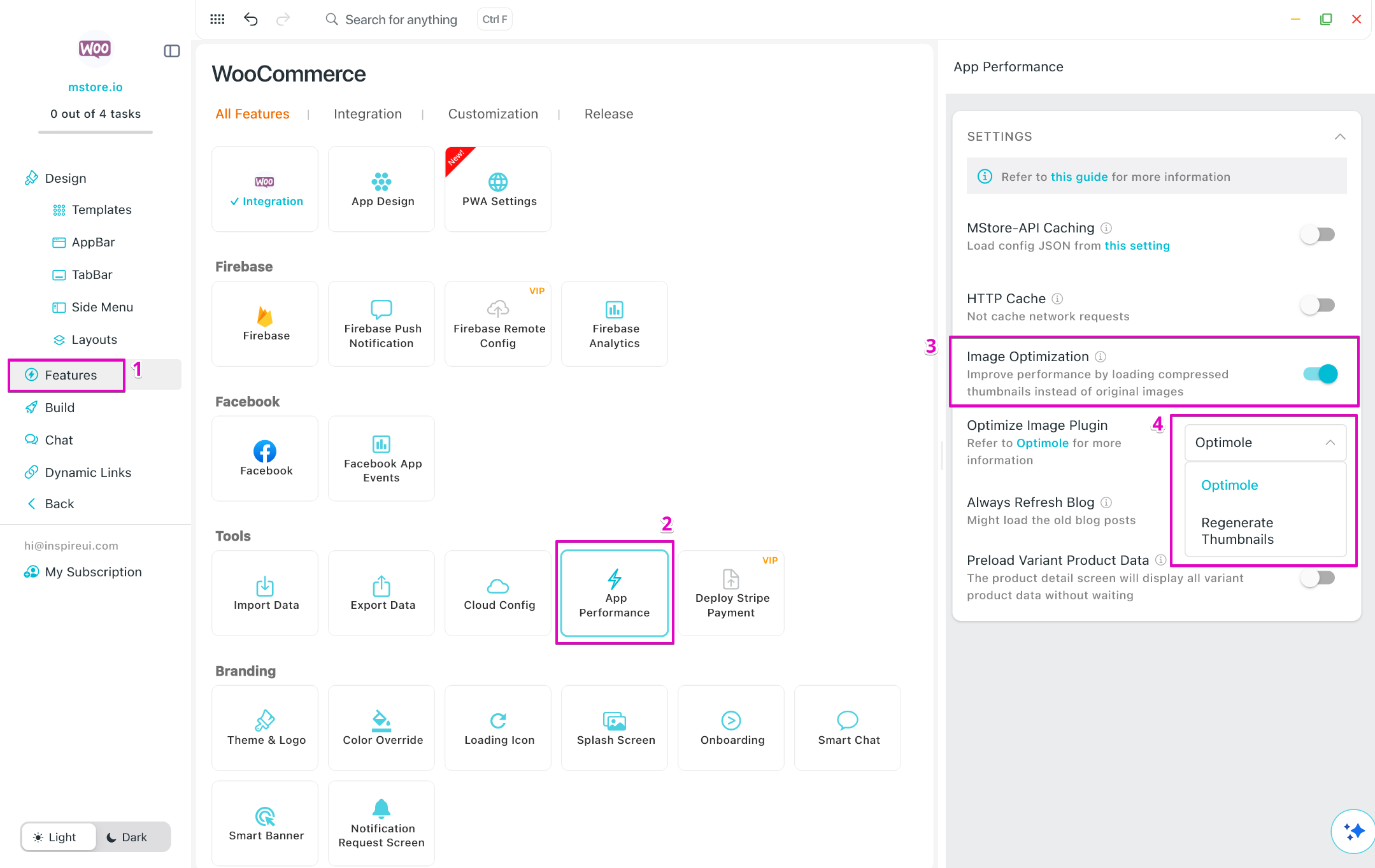The width and height of the screenshot is (1375, 868).
Task: Open the 'this guide' link
Action: click(x=1079, y=177)
